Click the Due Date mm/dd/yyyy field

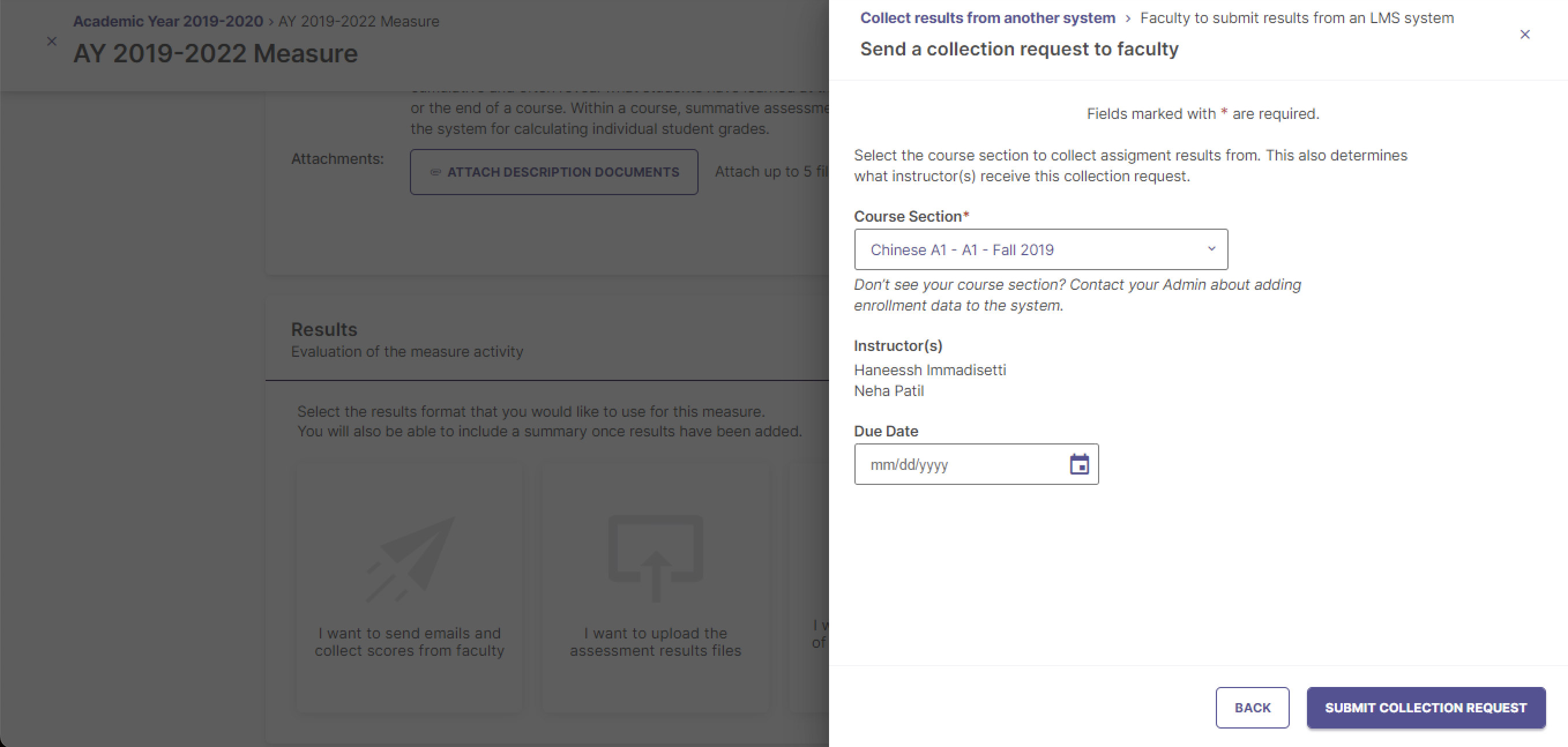(x=976, y=465)
